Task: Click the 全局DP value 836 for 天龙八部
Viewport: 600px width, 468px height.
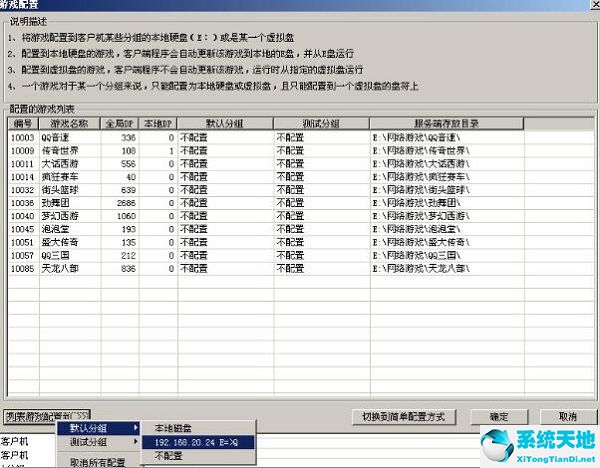Action: (129, 269)
